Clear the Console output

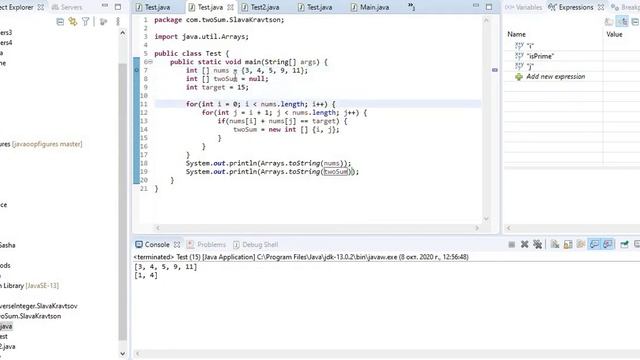[x=555, y=244]
